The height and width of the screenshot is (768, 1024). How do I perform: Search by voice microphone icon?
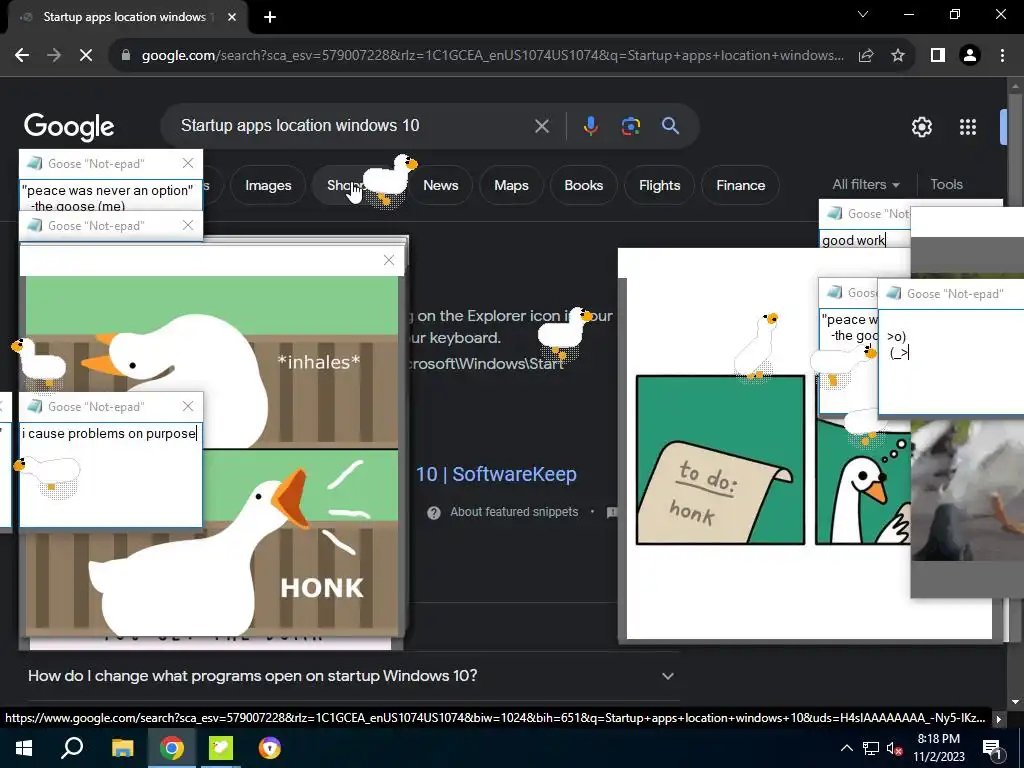[590, 126]
